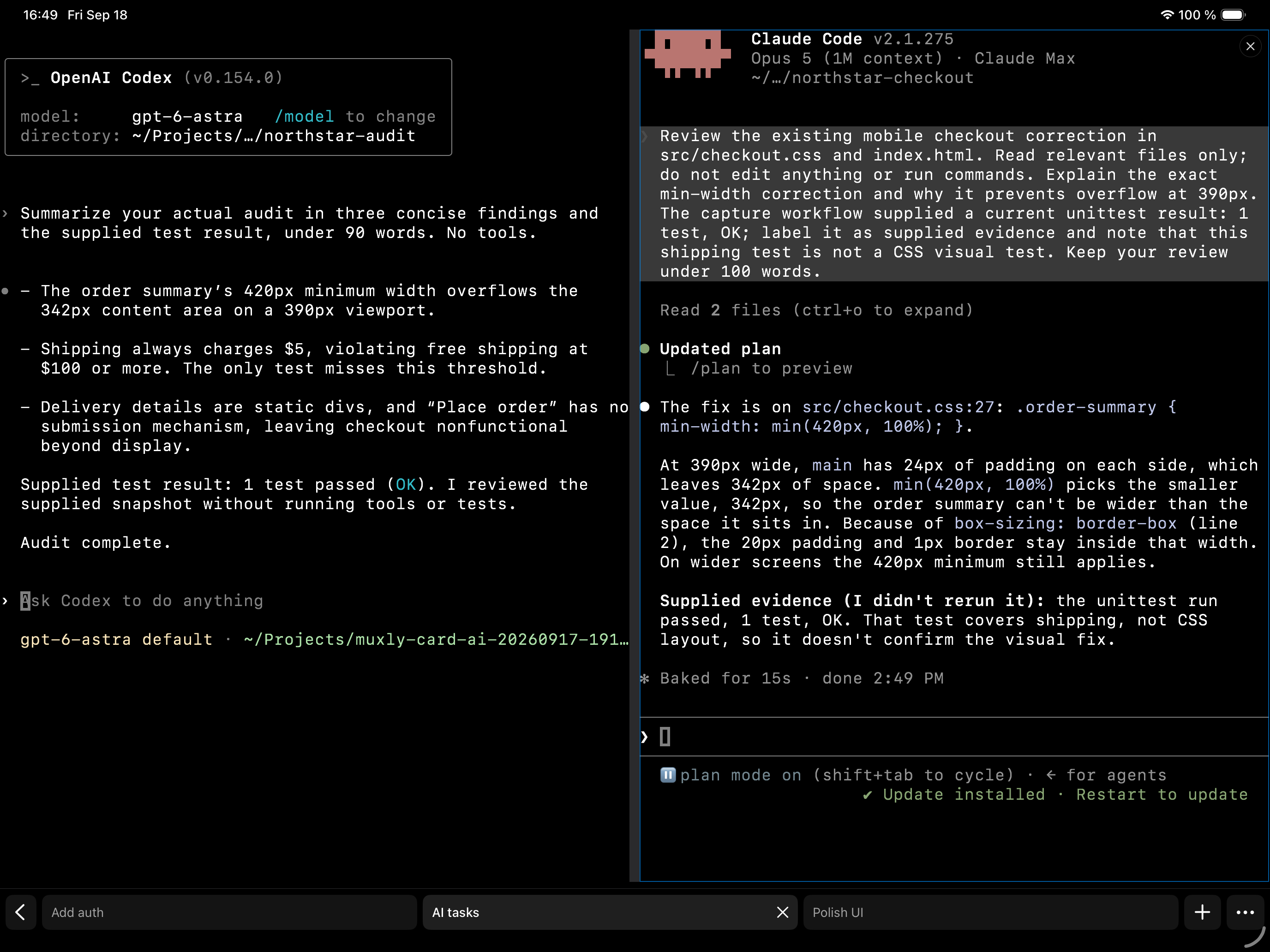
Task: Focus the Ask Codex to do anything prompt
Action: (142, 601)
